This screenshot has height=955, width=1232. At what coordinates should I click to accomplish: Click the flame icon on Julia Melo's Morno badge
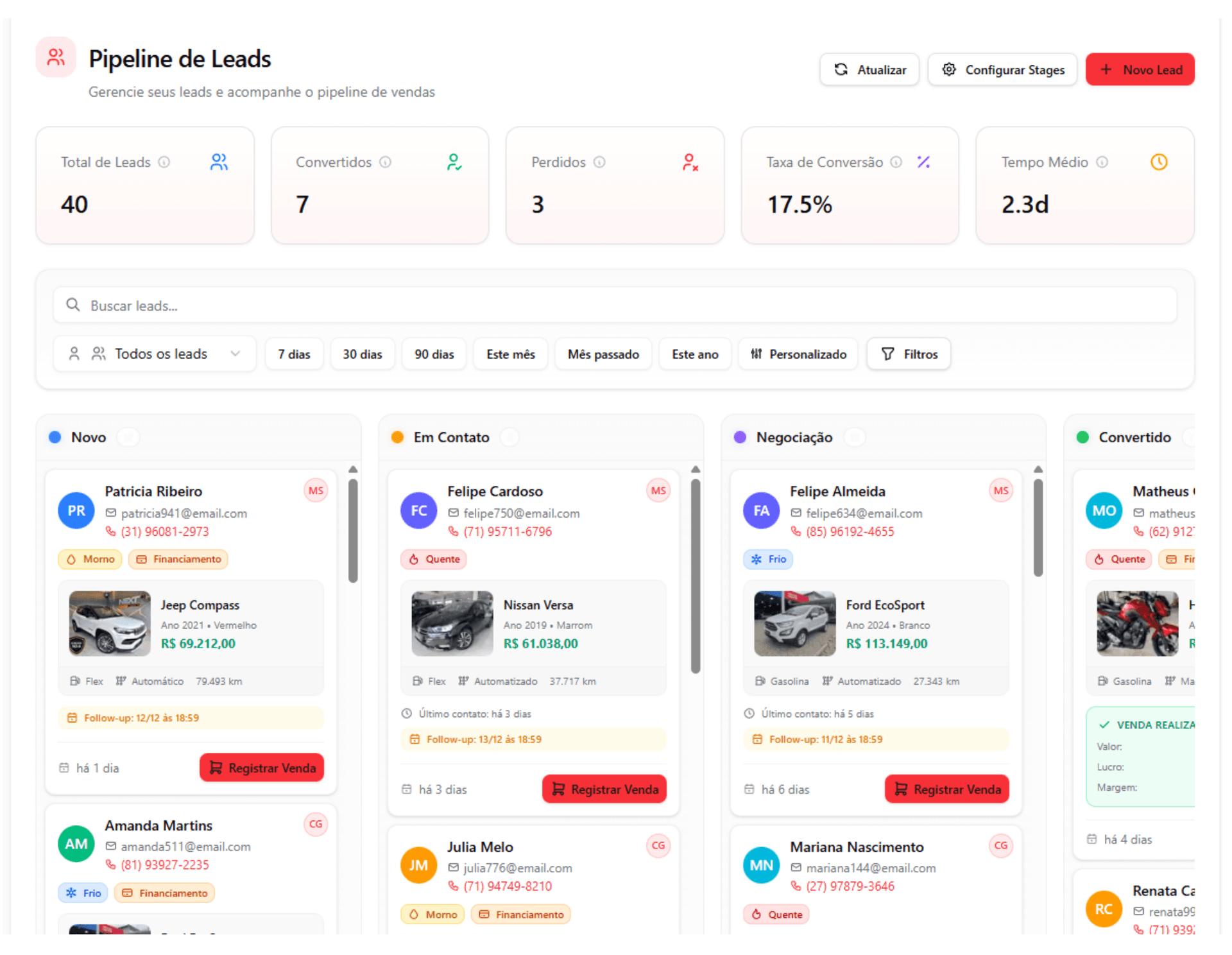(x=414, y=914)
